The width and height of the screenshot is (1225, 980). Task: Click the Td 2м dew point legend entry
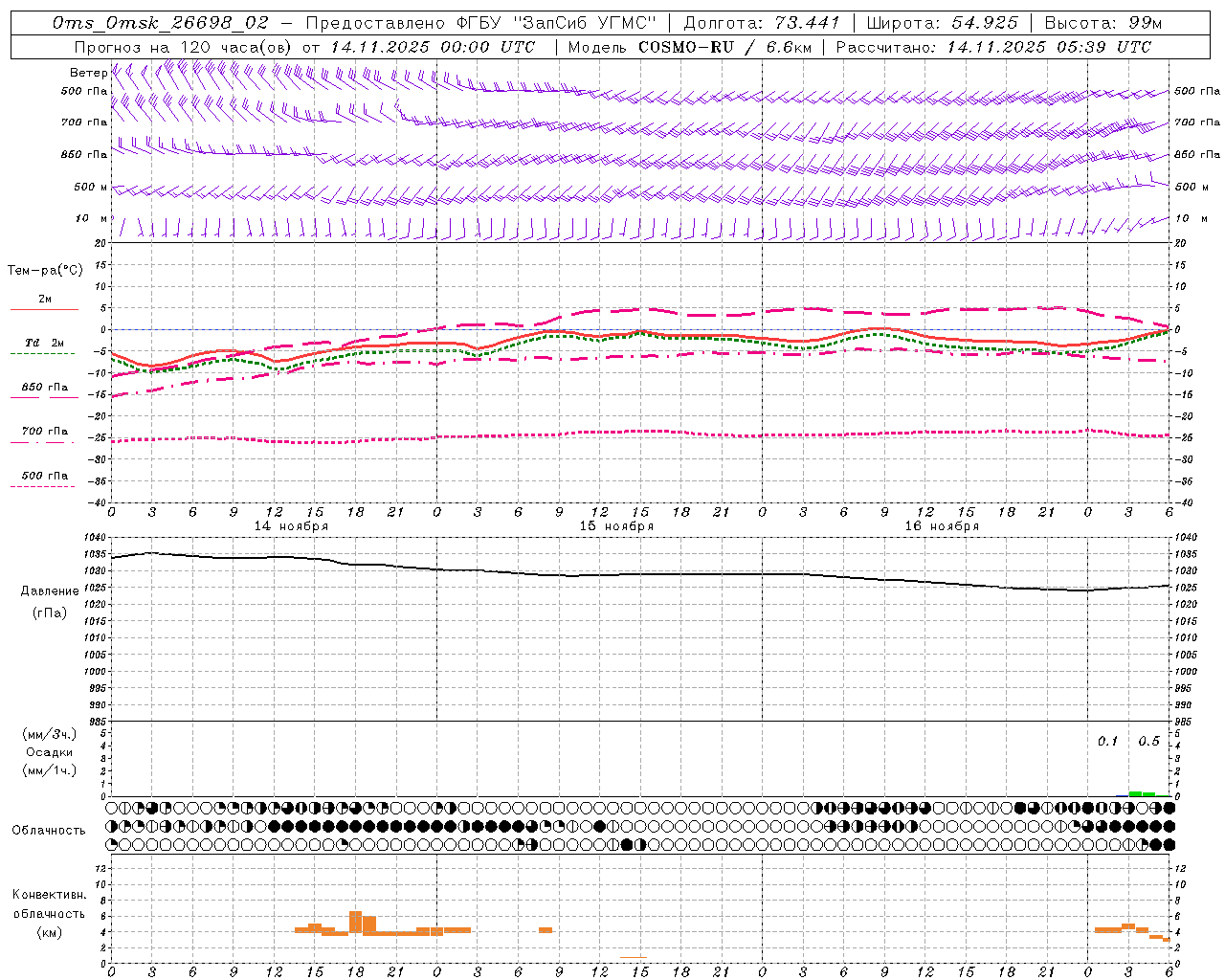click(x=44, y=343)
